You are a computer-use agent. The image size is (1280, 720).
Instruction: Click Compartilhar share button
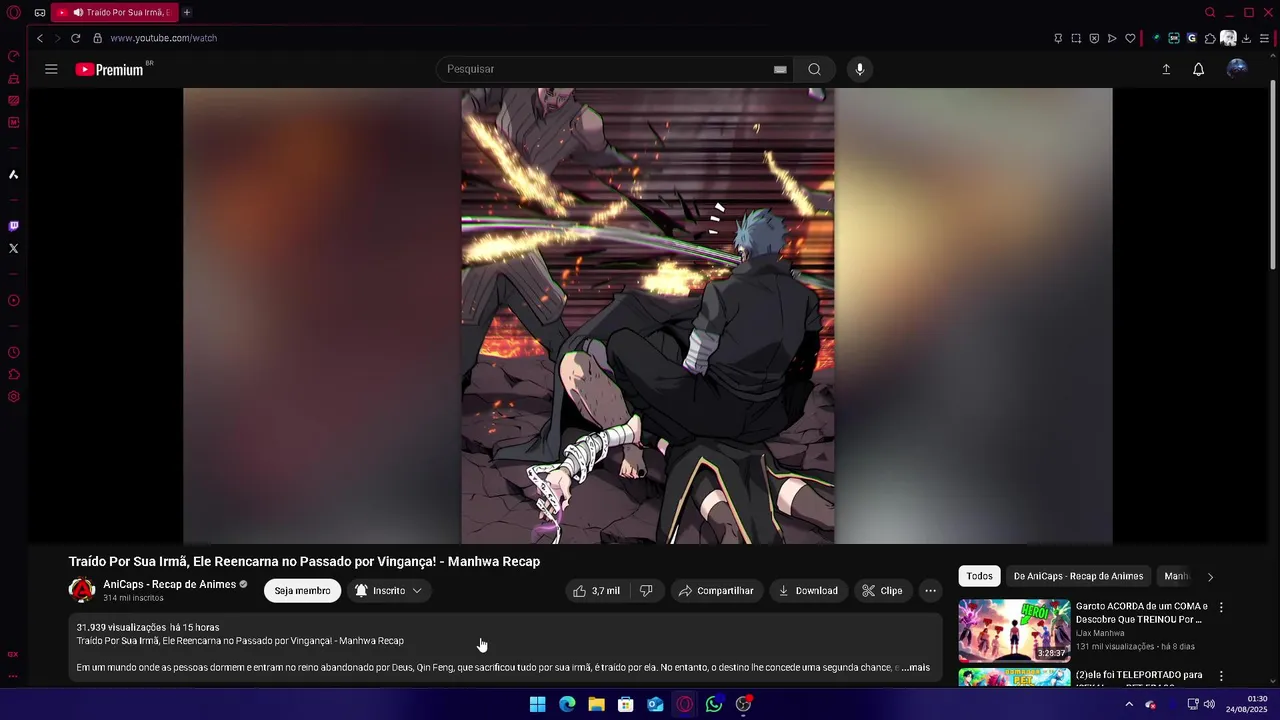click(716, 591)
